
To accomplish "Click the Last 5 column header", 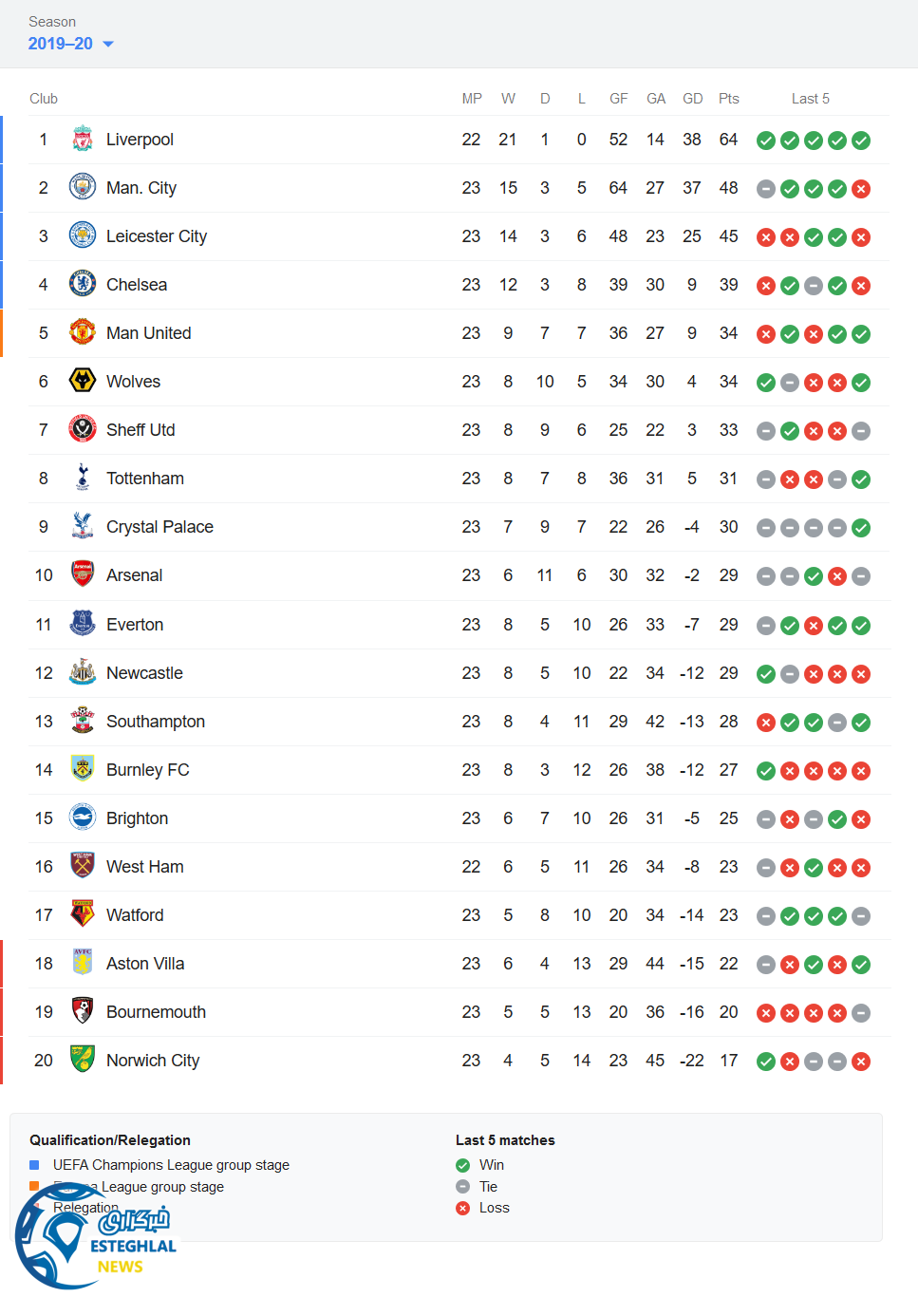I will (810, 99).
